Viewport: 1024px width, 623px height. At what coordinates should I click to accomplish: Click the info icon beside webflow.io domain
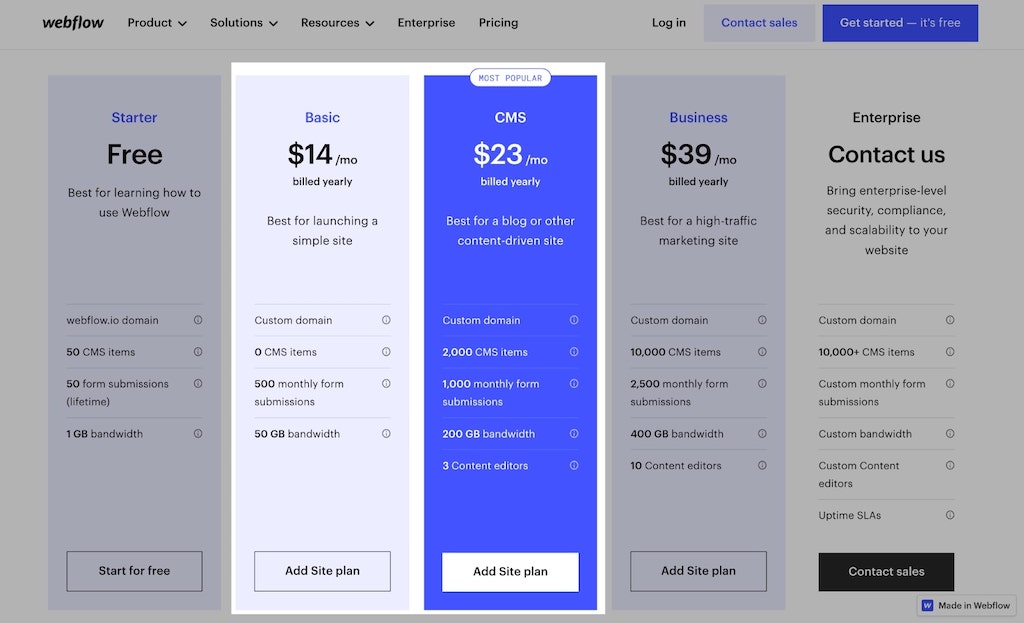[x=199, y=320]
